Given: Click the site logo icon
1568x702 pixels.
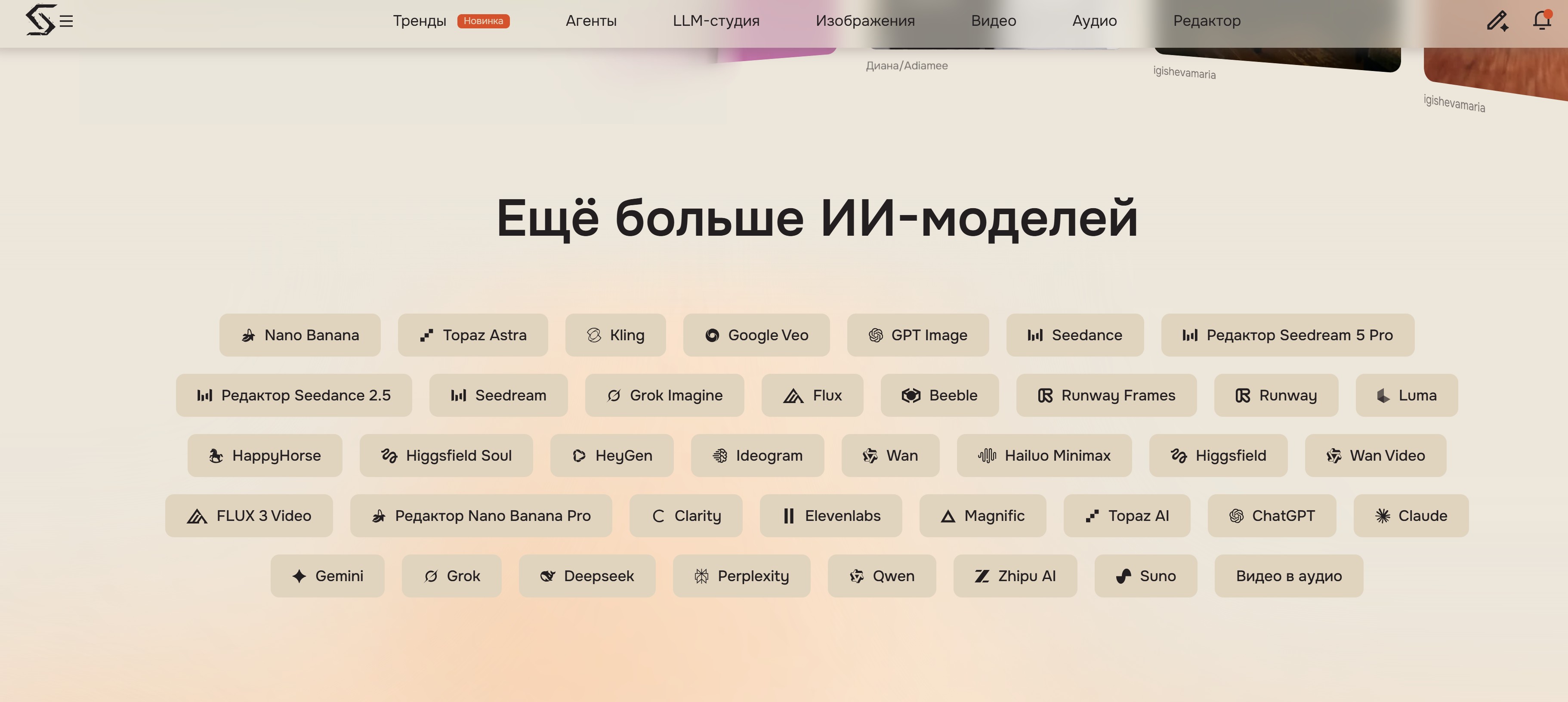Looking at the screenshot, I should point(41,20).
